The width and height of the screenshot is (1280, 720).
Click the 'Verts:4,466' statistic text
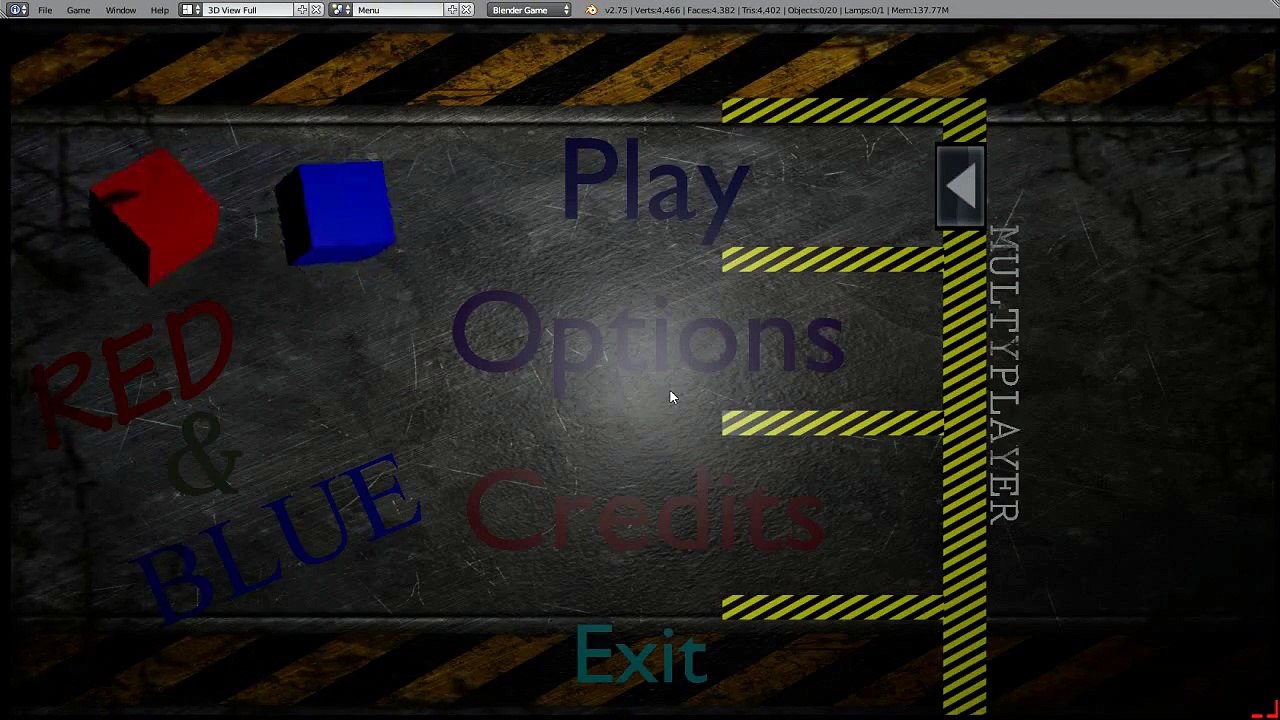pyautogui.click(x=655, y=10)
